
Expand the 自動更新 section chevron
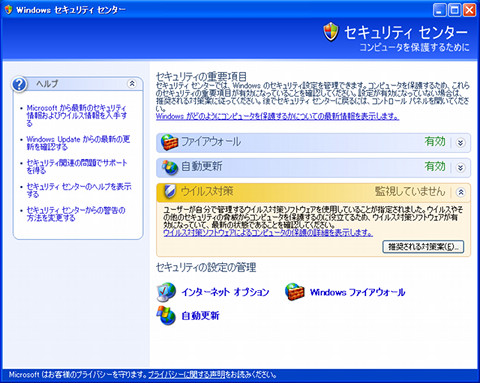point(460,167)
